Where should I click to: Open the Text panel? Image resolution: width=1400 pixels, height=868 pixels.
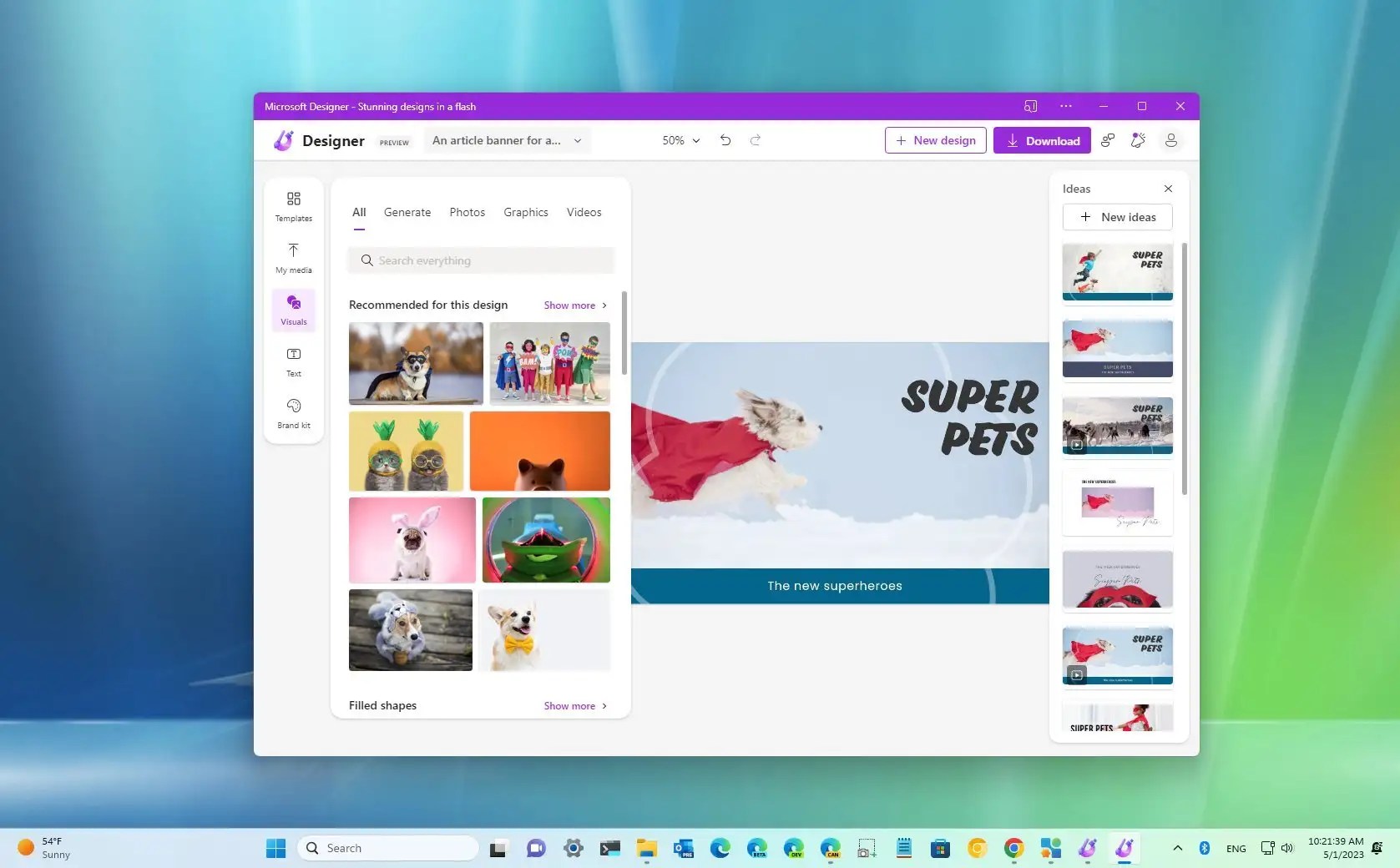(x=293, y=361)
